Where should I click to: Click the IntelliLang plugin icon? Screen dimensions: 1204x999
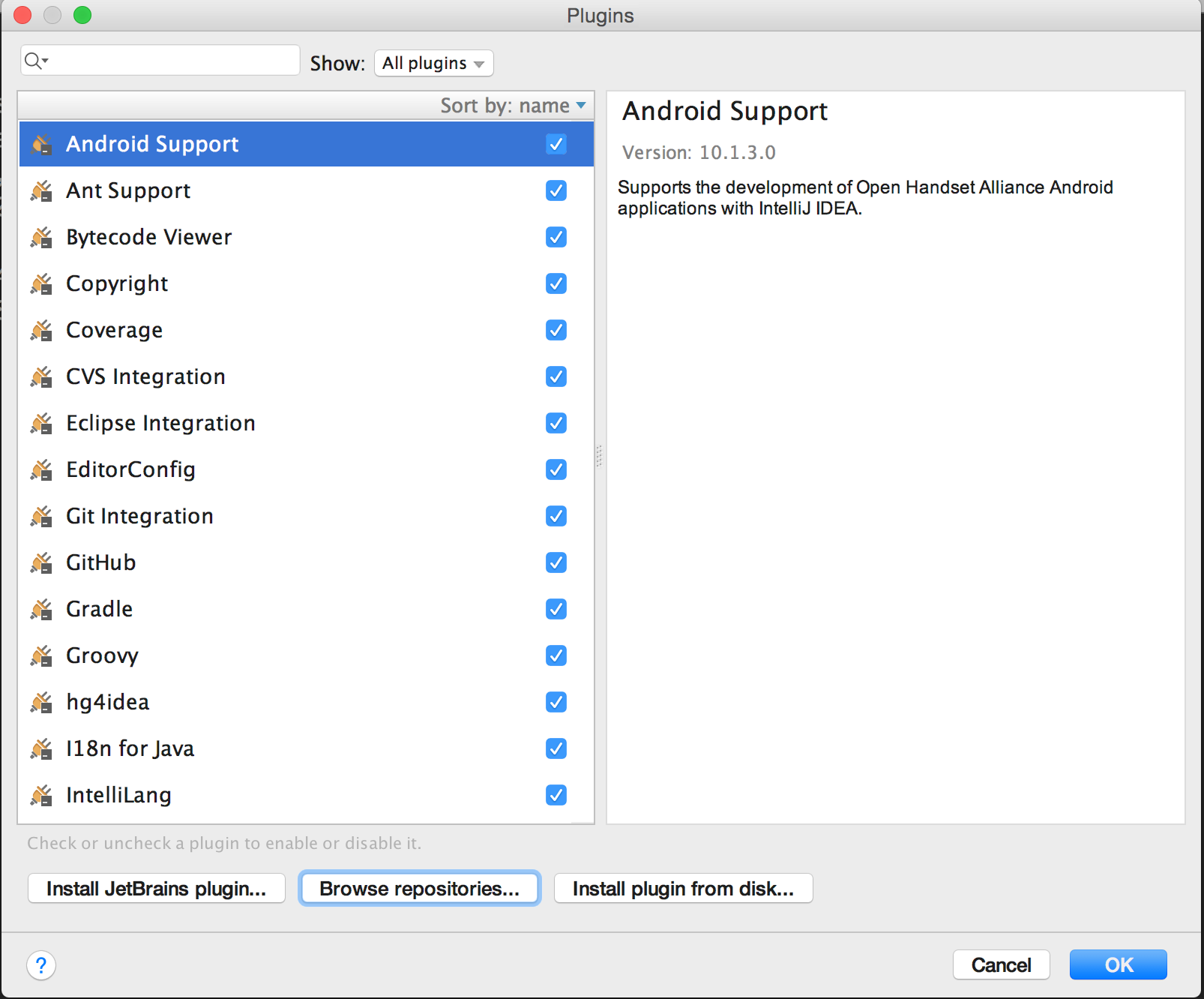41,795
